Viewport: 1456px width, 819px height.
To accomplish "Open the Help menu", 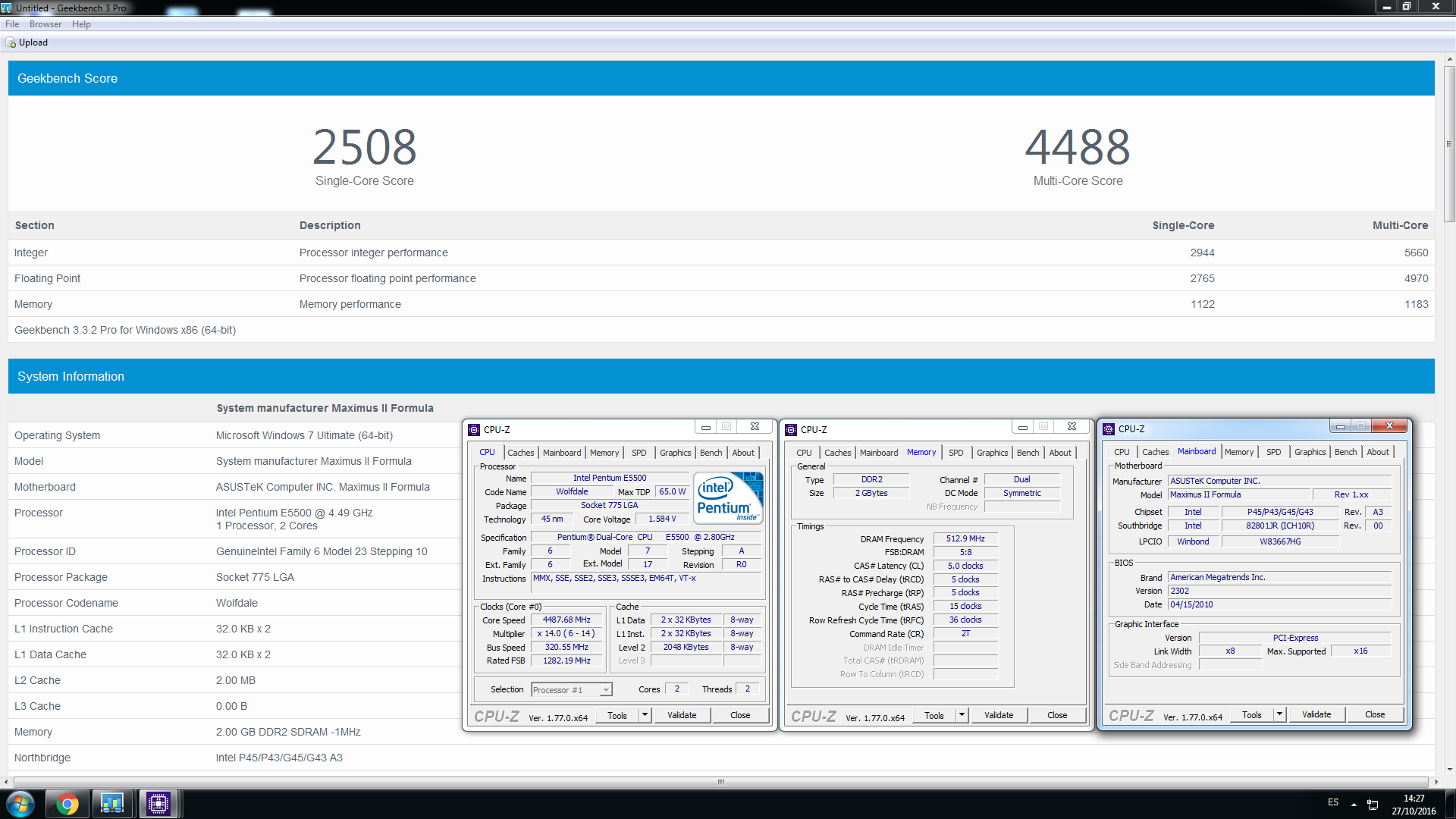I will point(81,24).
